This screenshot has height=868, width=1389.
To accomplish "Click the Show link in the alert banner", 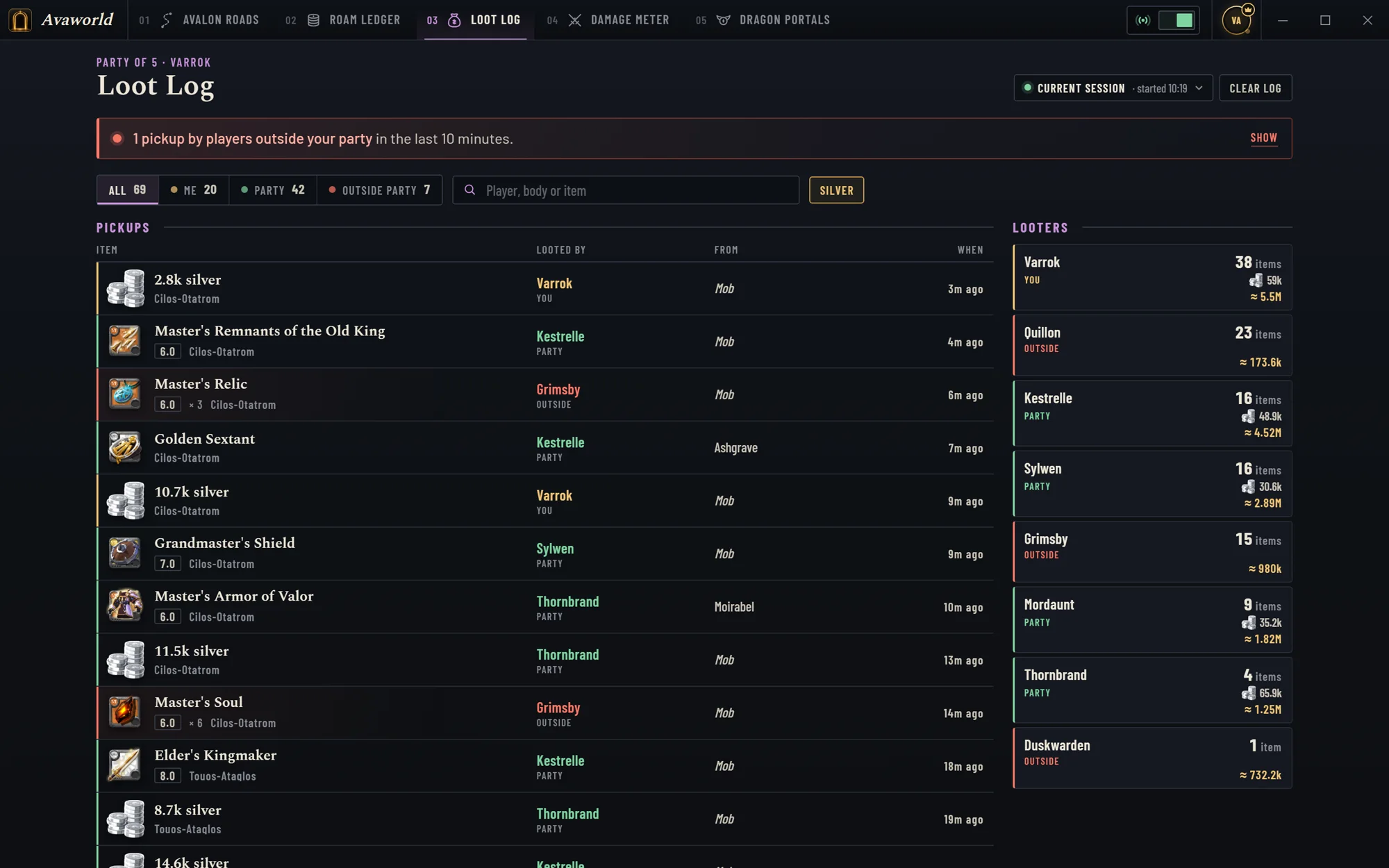I will pos(1264,138).
